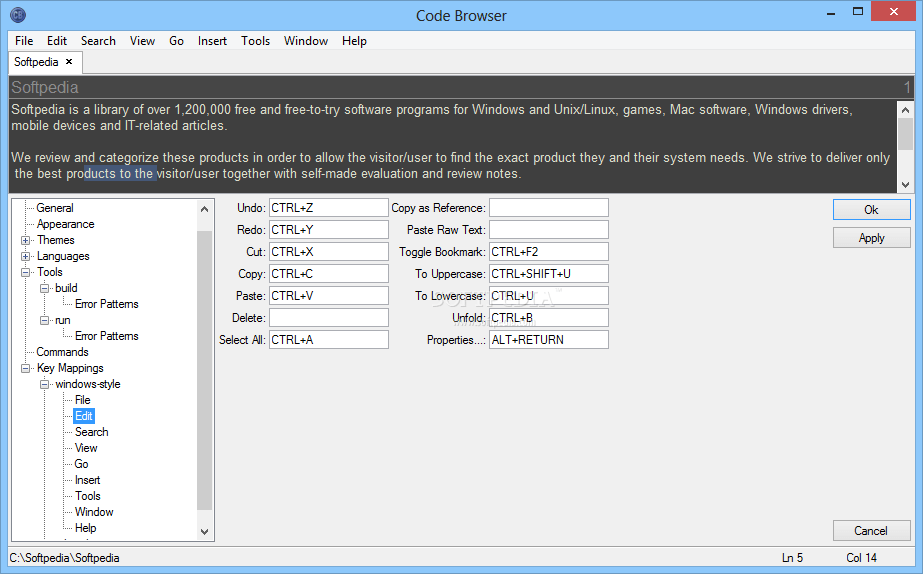Click the C:\Softpedia\Softpedia path in status bar

pos(64,558)
